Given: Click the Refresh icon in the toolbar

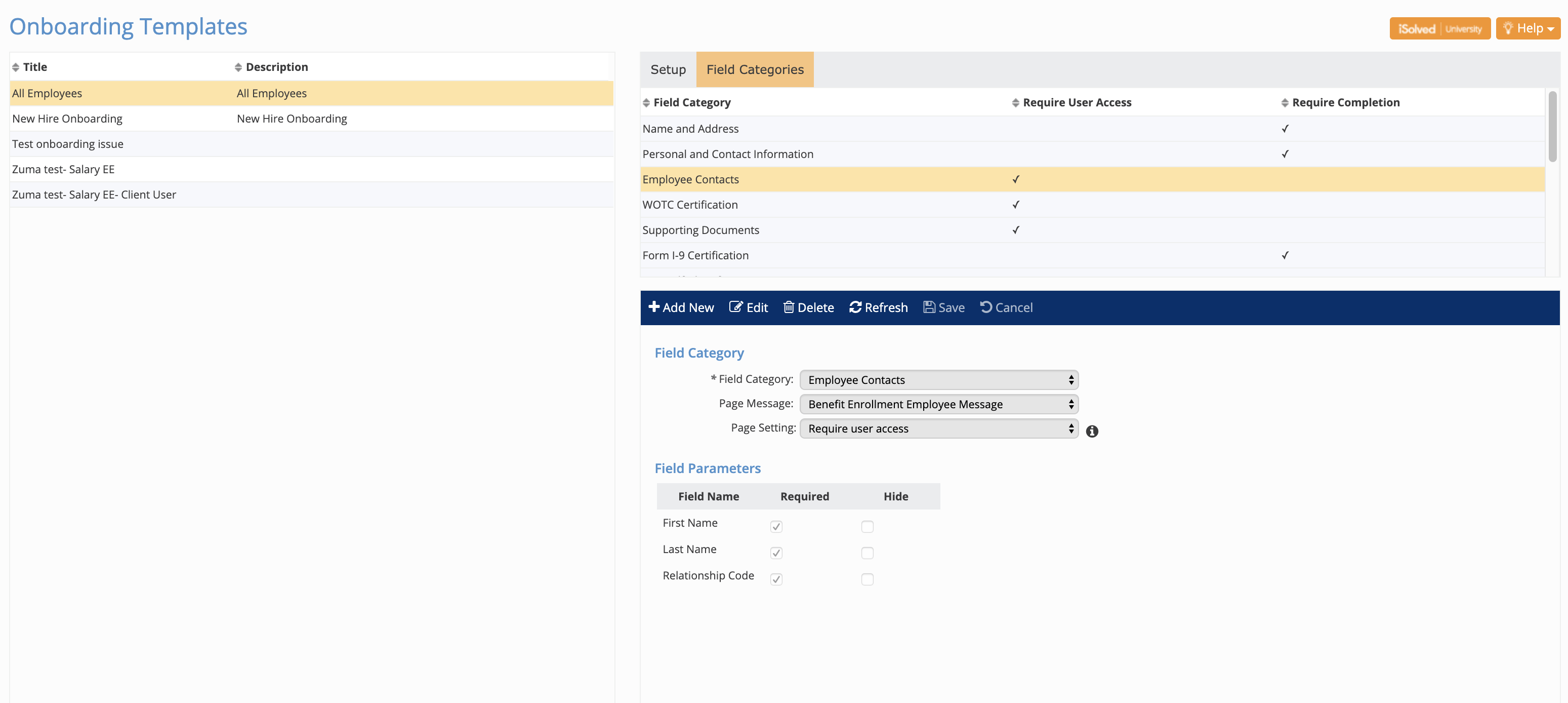Looking at the screenshot, I should click(x=855, y=307).
